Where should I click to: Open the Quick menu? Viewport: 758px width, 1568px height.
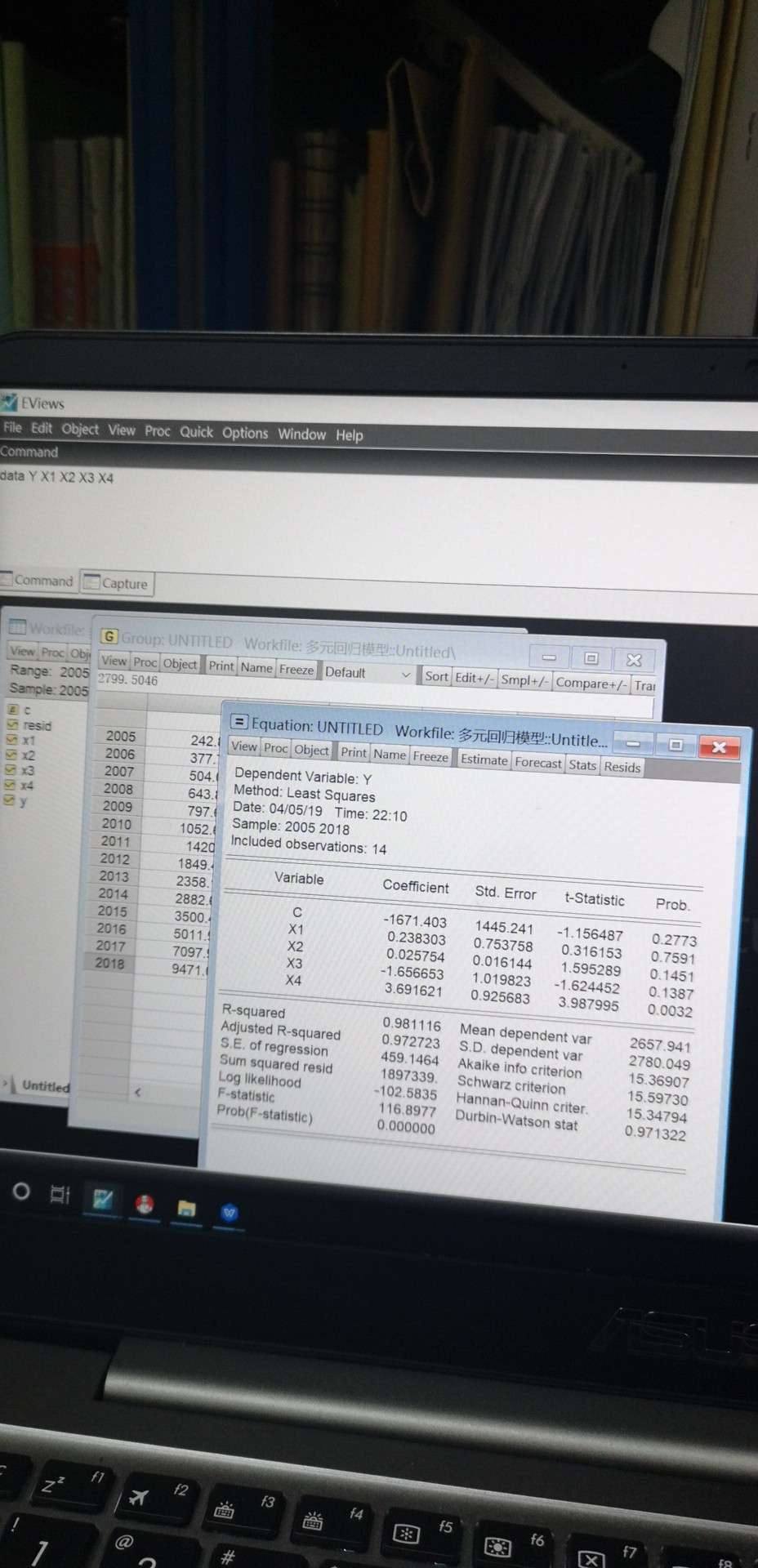coord(197,431)
